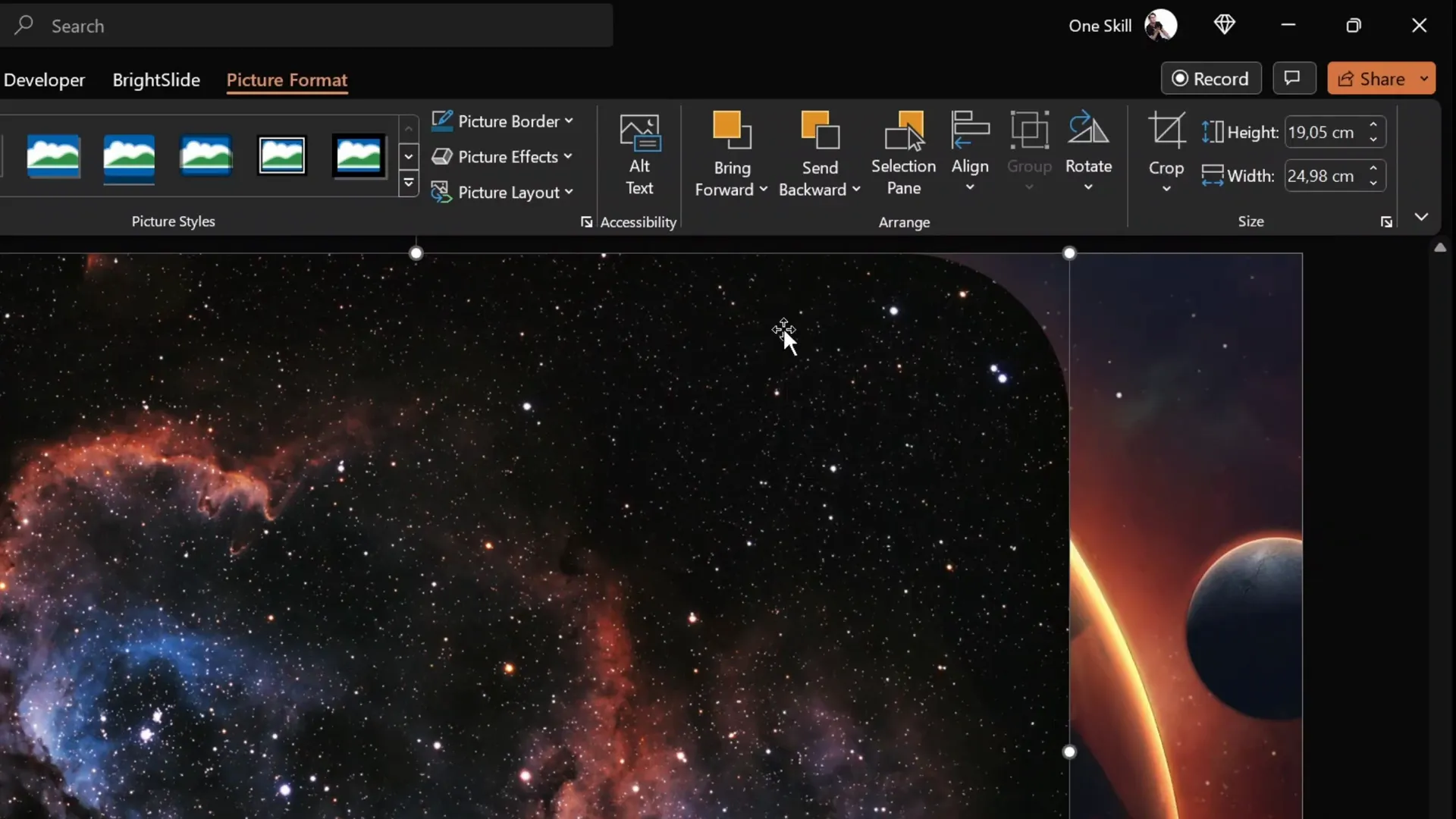The height and width of the screenshot is (819, 1456).
Task: Select the planet picture on the right
Action: 1186,536
